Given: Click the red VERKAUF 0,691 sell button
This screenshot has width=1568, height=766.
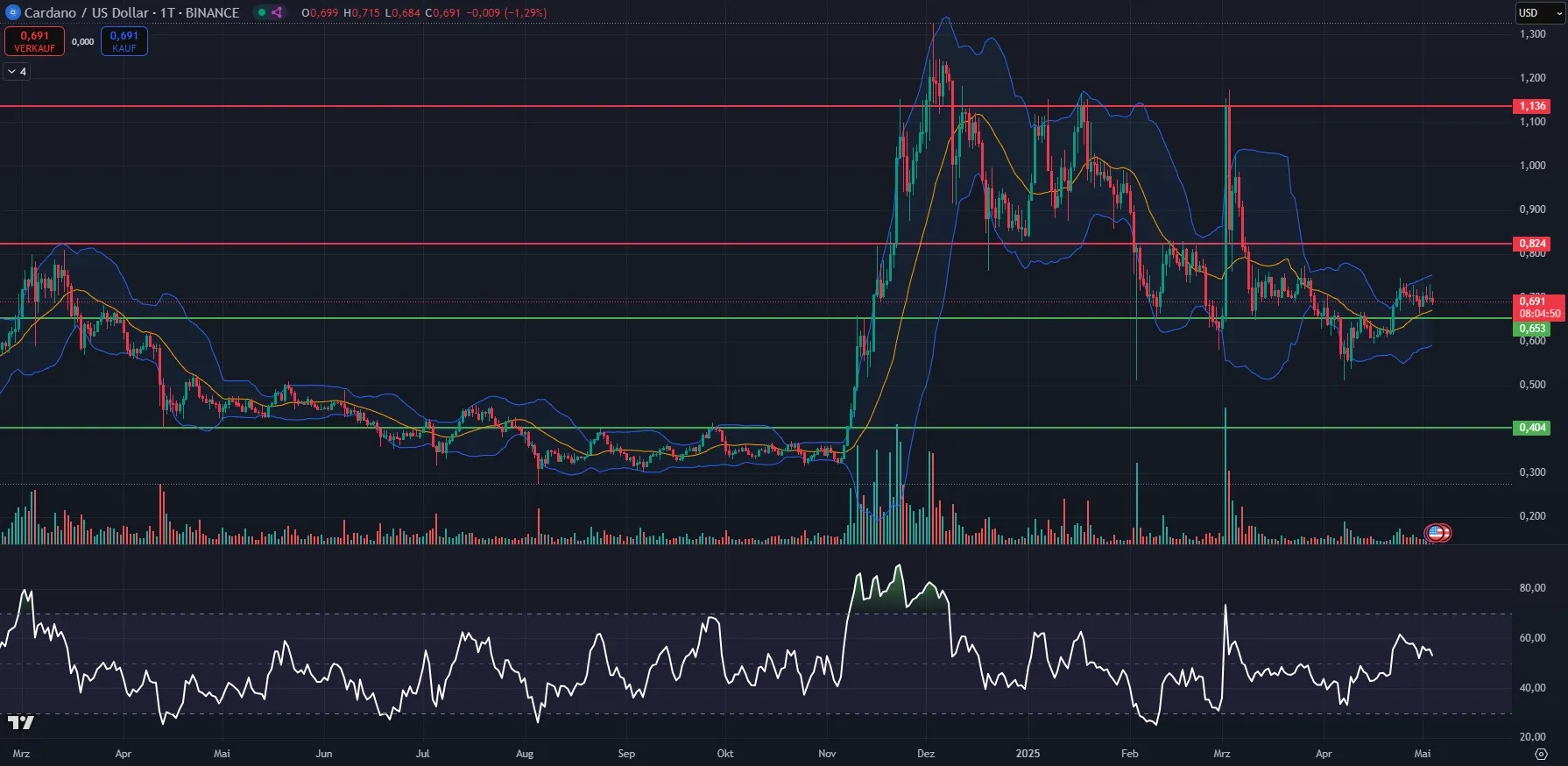Looking at the screenshot, I should (34, 41).
